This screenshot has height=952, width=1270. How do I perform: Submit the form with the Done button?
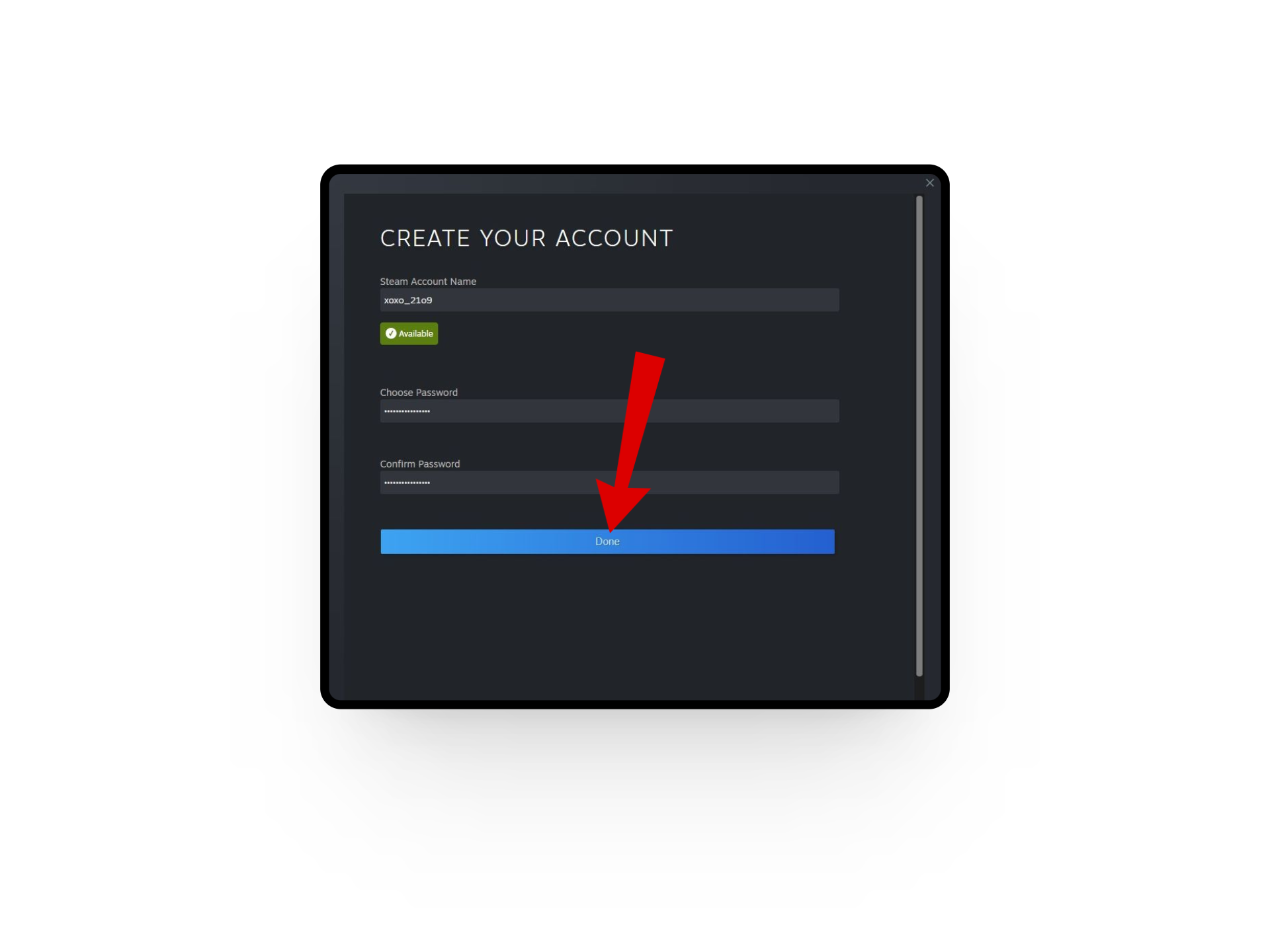click(x=607, y=541)
